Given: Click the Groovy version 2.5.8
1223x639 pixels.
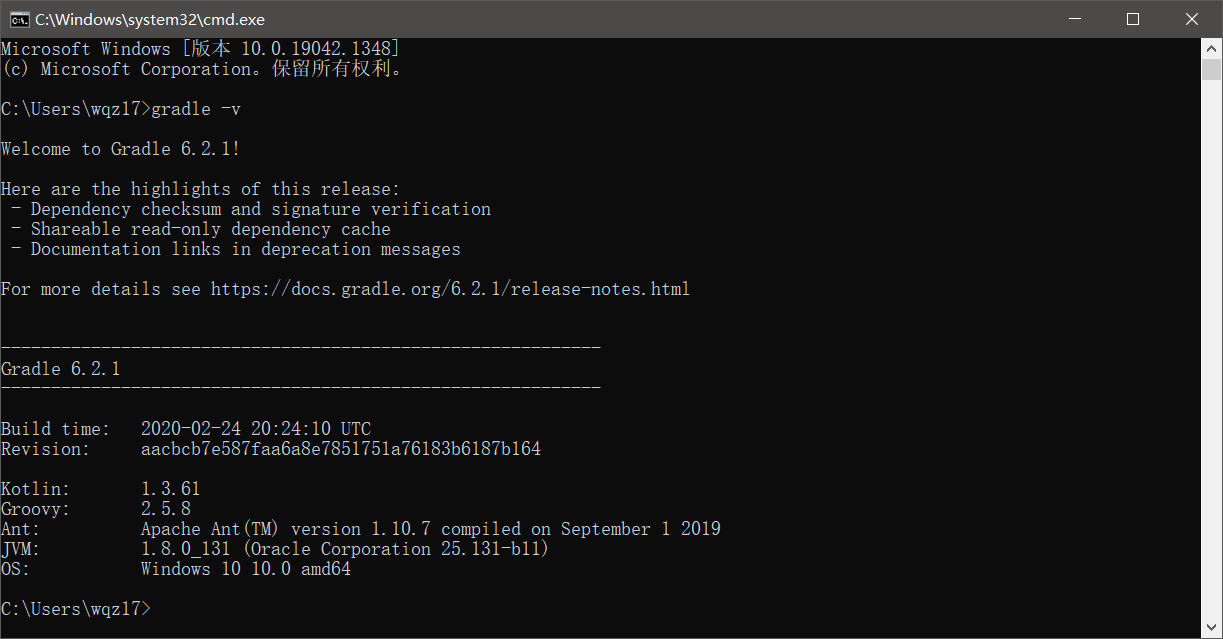Looking at the screenshot, I should click(x=166, y=509).
